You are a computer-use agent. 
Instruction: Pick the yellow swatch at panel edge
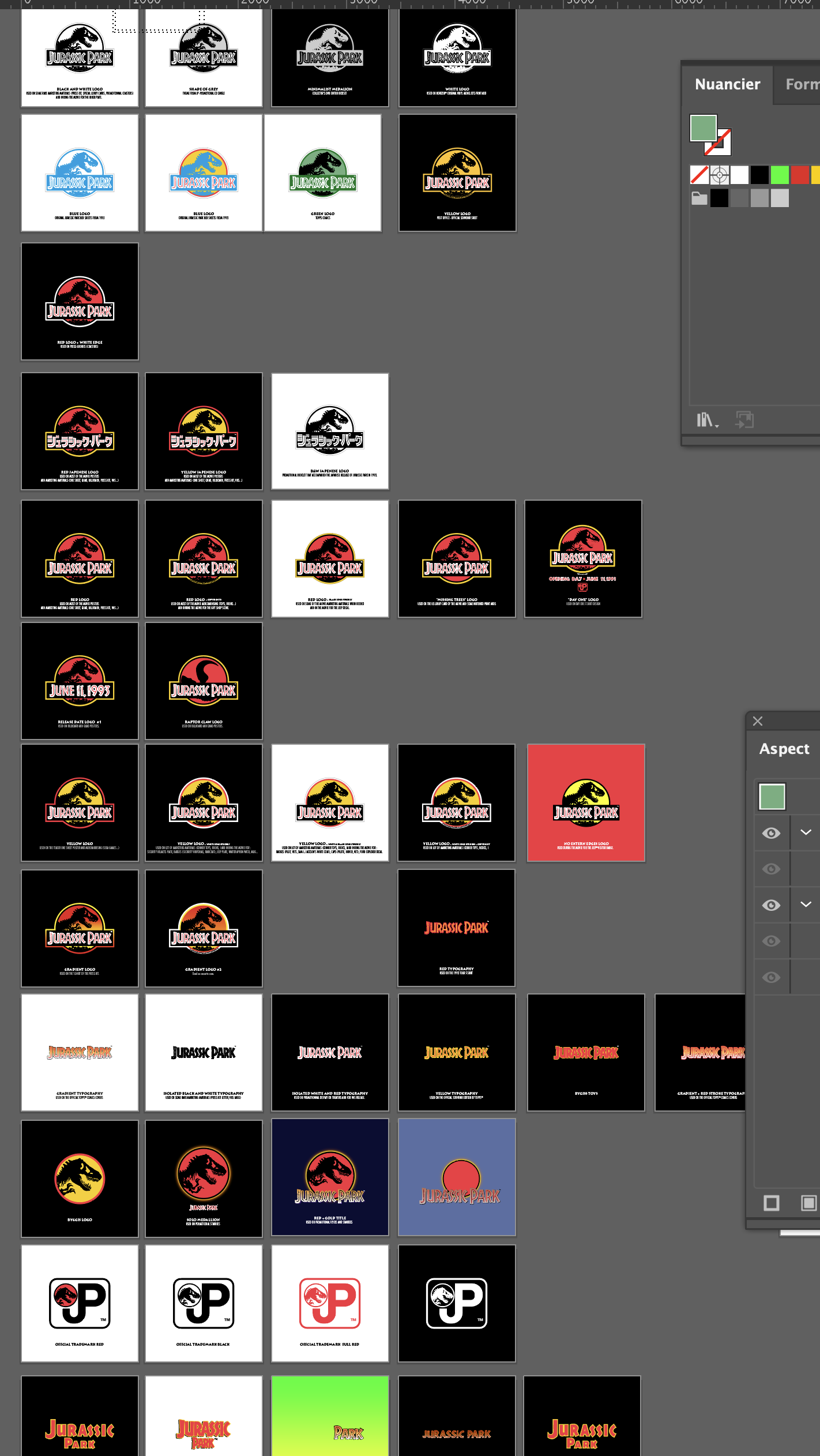click(x=815, y=175)
